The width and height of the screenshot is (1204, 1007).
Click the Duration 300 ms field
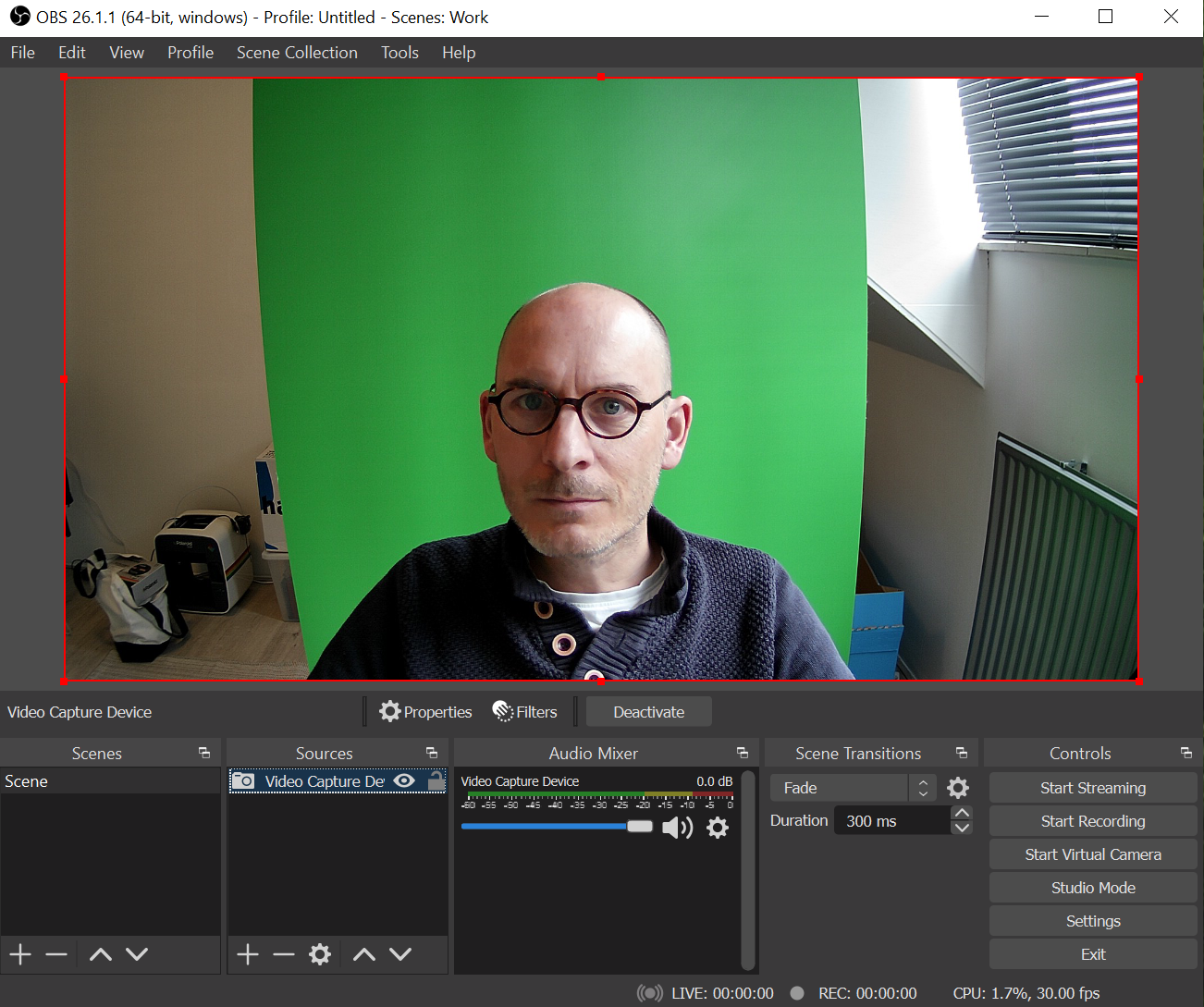coord(892,821)
